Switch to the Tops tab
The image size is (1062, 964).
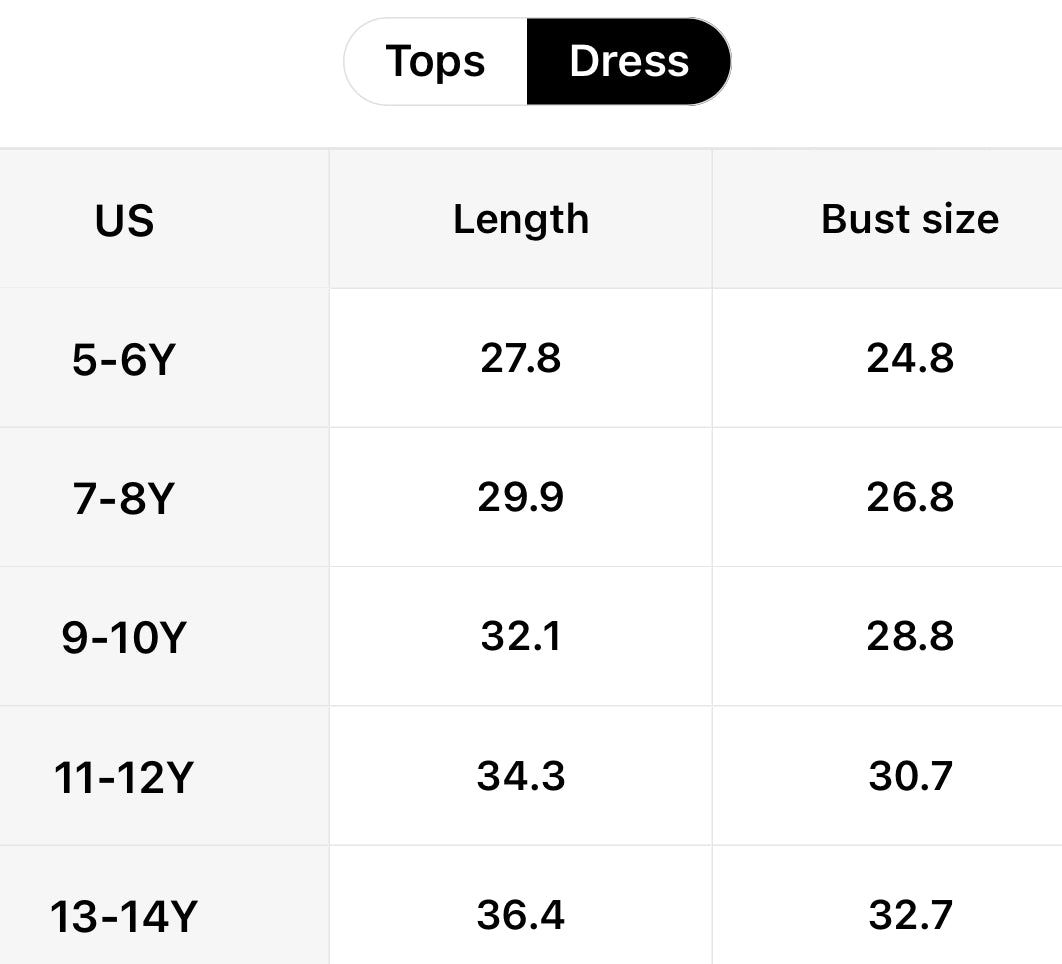point(433,61)
